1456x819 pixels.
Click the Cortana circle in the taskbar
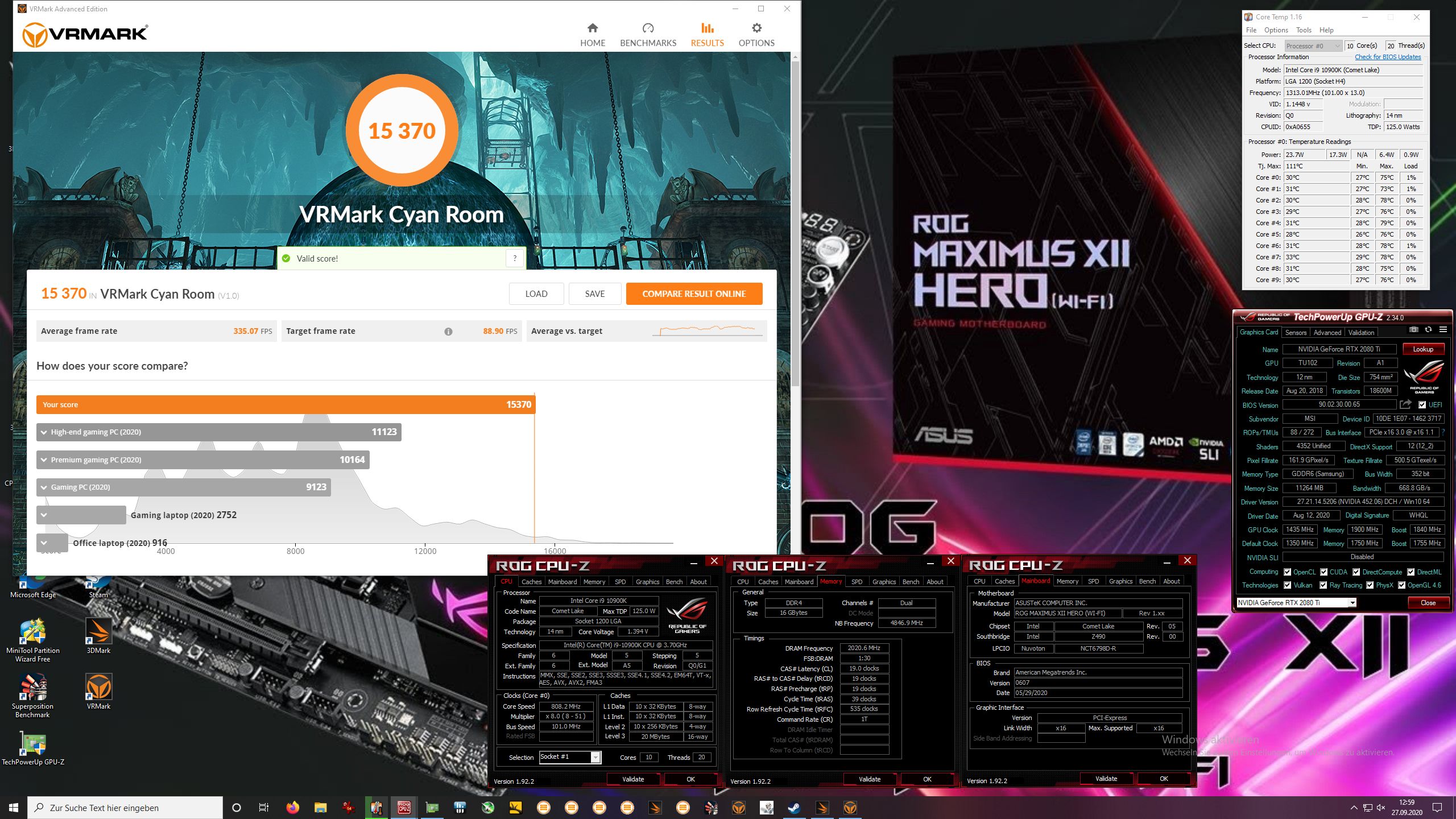coord(237,808)
